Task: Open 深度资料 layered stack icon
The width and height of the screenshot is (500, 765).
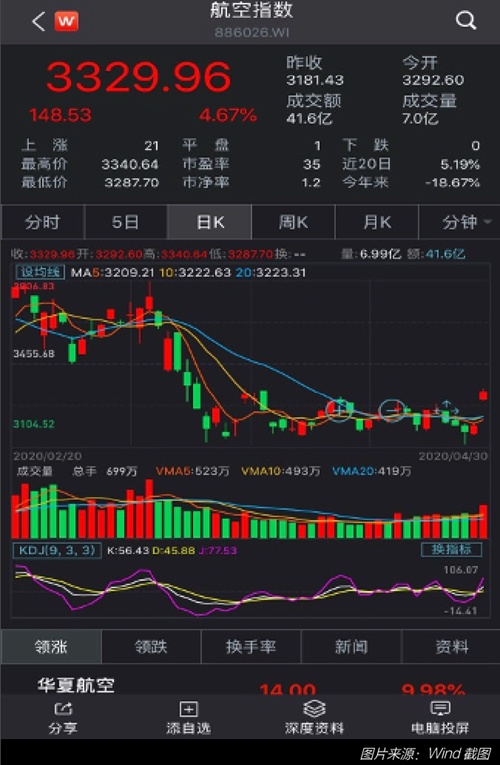Action: [314, 708]
